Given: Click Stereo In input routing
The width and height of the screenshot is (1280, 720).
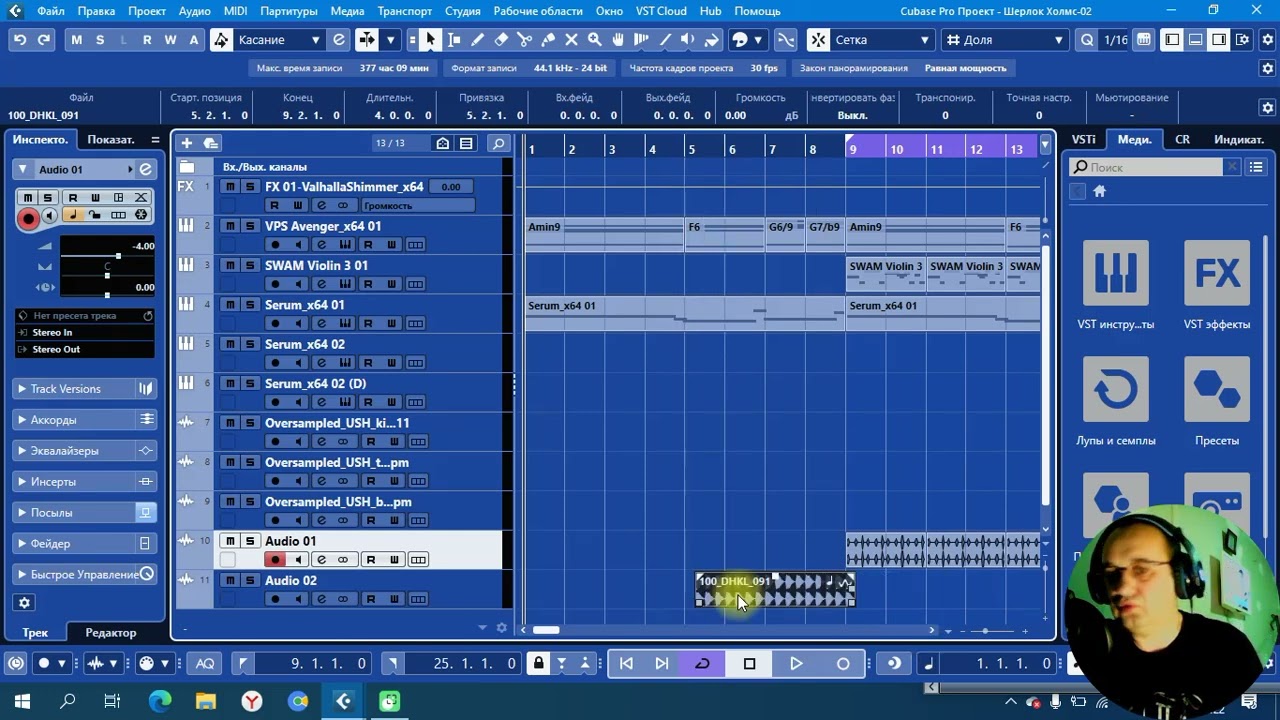Looking at the screenshot, I should (x=85, y=332).
